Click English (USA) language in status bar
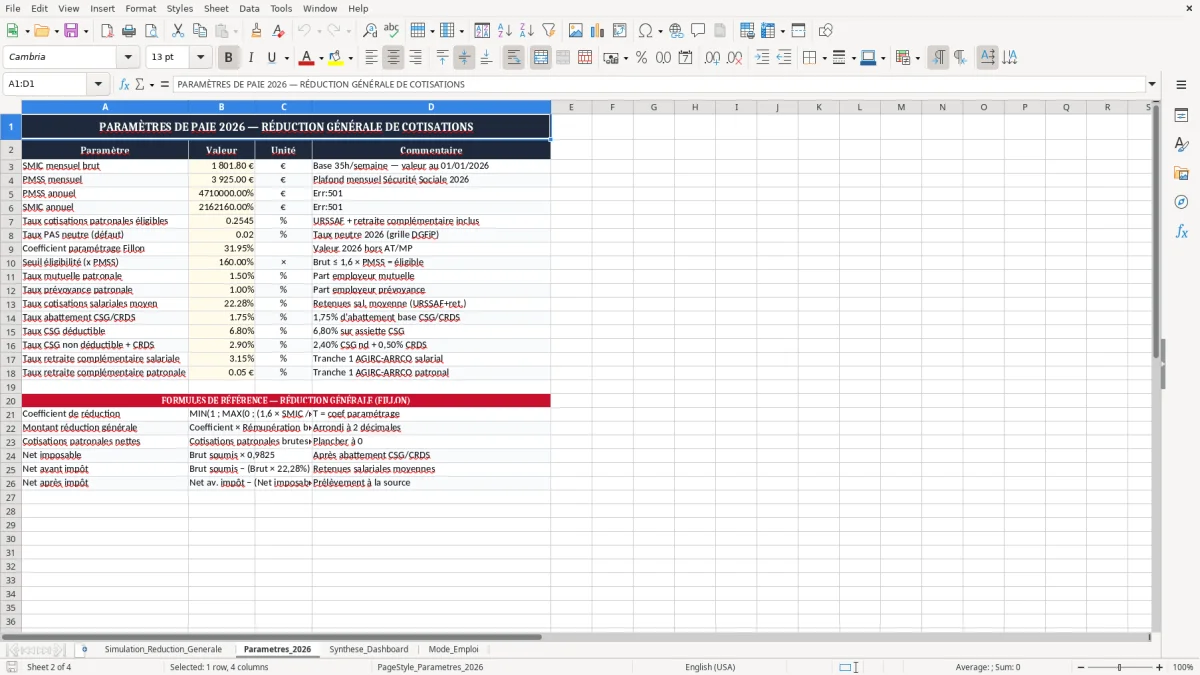This screenshot has height=675, width=1200. click(710, 667)
